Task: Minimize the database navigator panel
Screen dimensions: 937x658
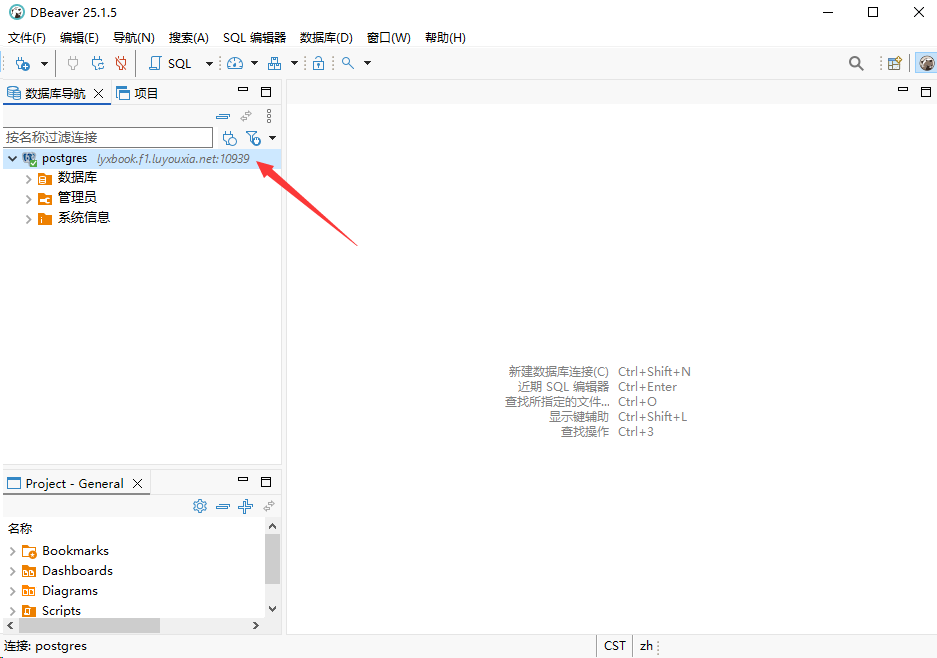Action: click(243, 90)
